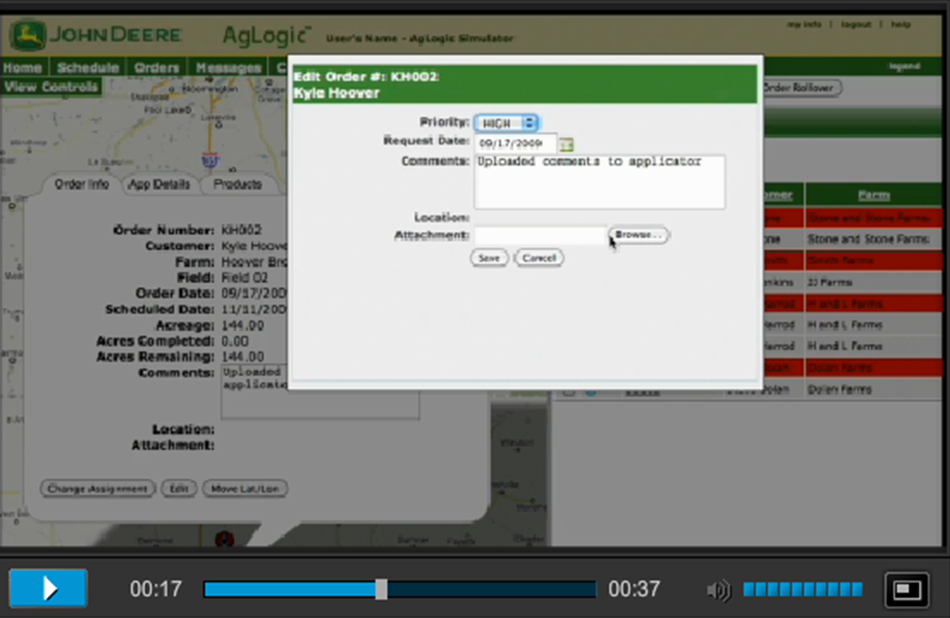Click the video player play button

[48, 588]
